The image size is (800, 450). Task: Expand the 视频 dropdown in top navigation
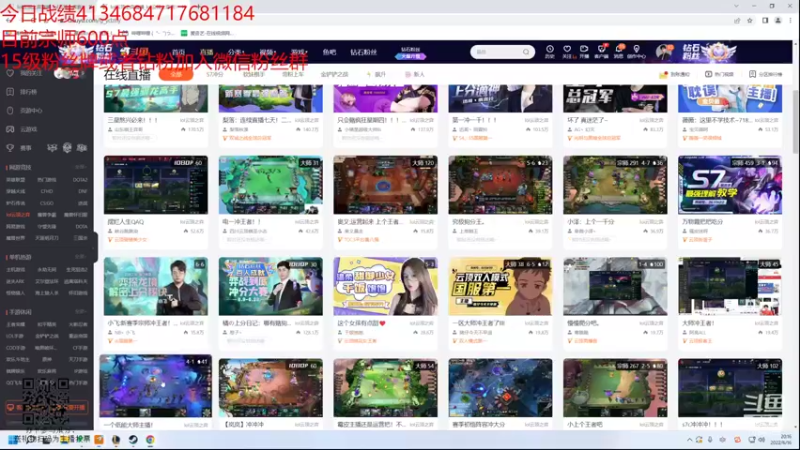point(267,52)
